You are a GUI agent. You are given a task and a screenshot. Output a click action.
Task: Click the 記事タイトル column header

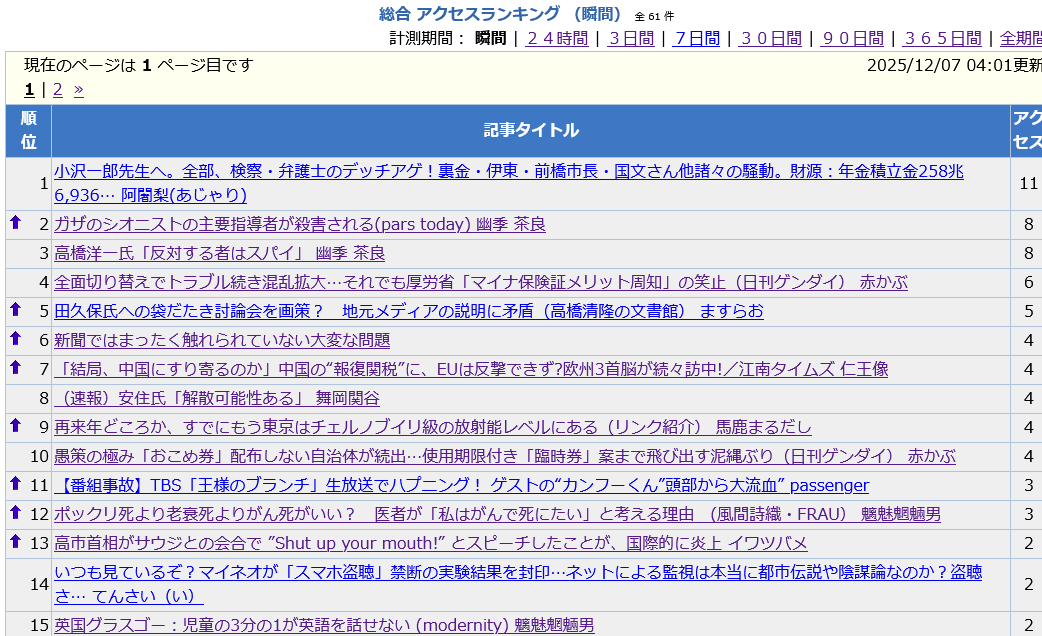click(x=530, y=130)
